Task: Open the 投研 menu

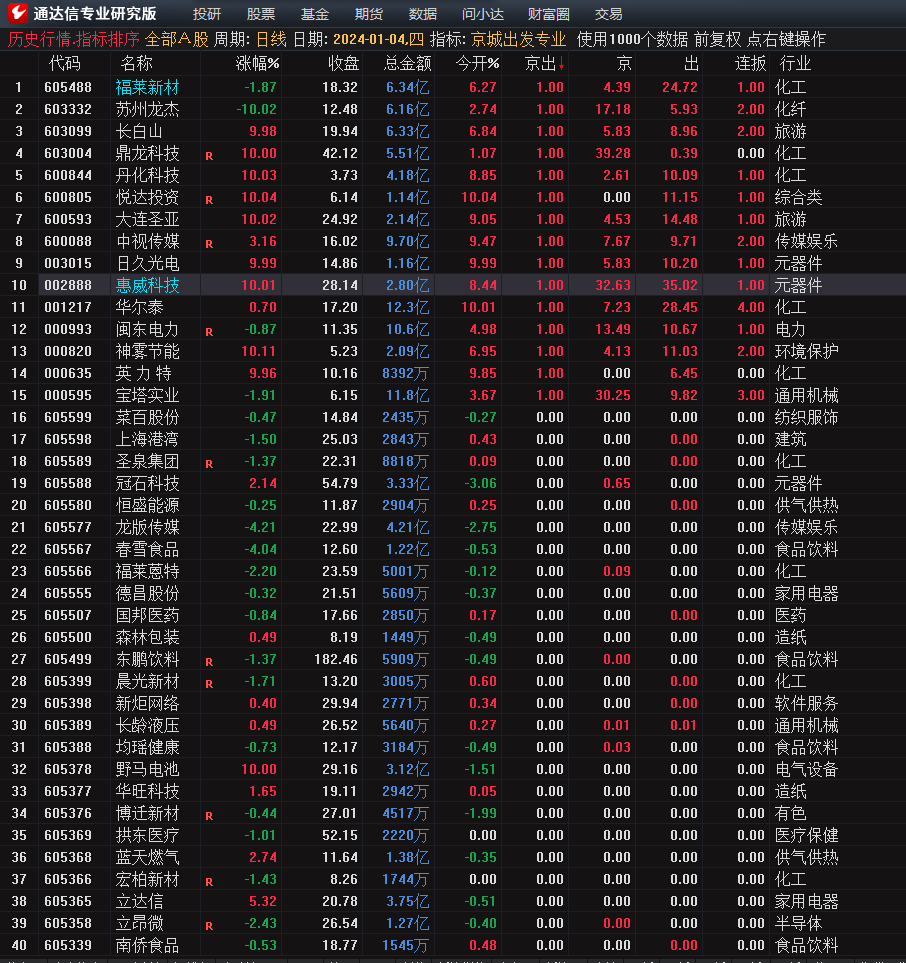Action: pos(207,14)
